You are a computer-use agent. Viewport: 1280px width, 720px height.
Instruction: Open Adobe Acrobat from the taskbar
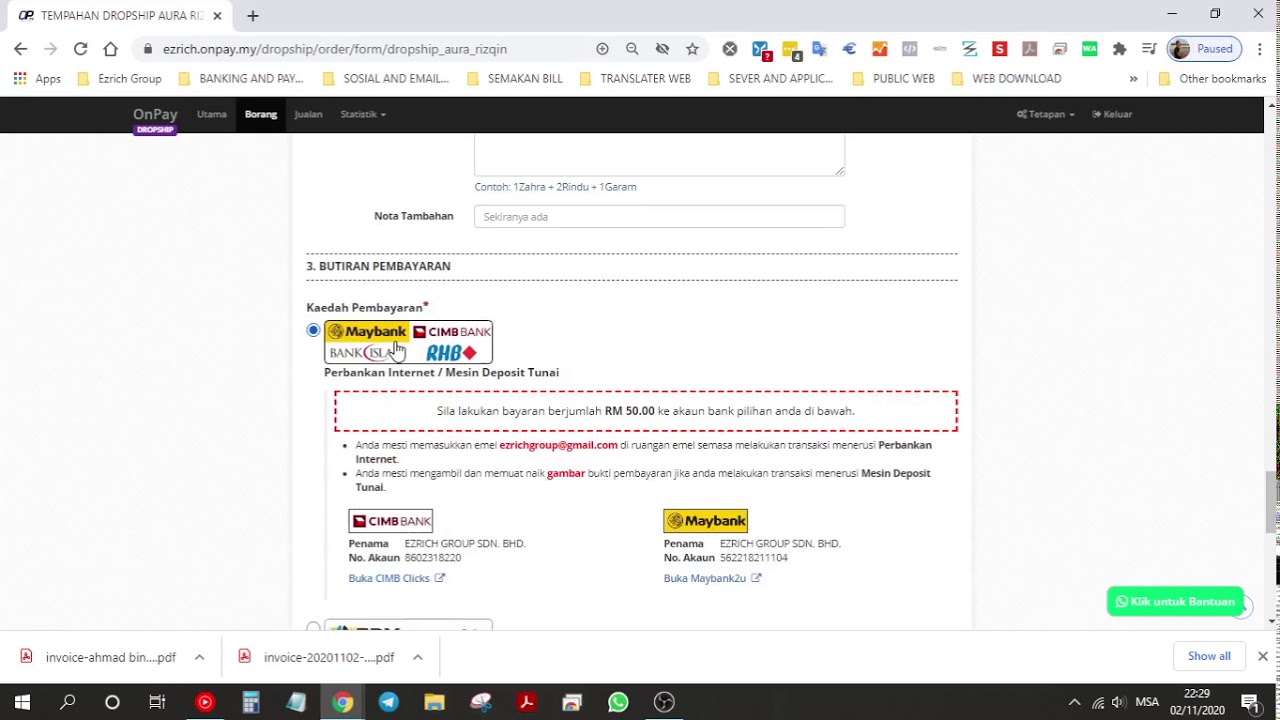click(526, 702)
